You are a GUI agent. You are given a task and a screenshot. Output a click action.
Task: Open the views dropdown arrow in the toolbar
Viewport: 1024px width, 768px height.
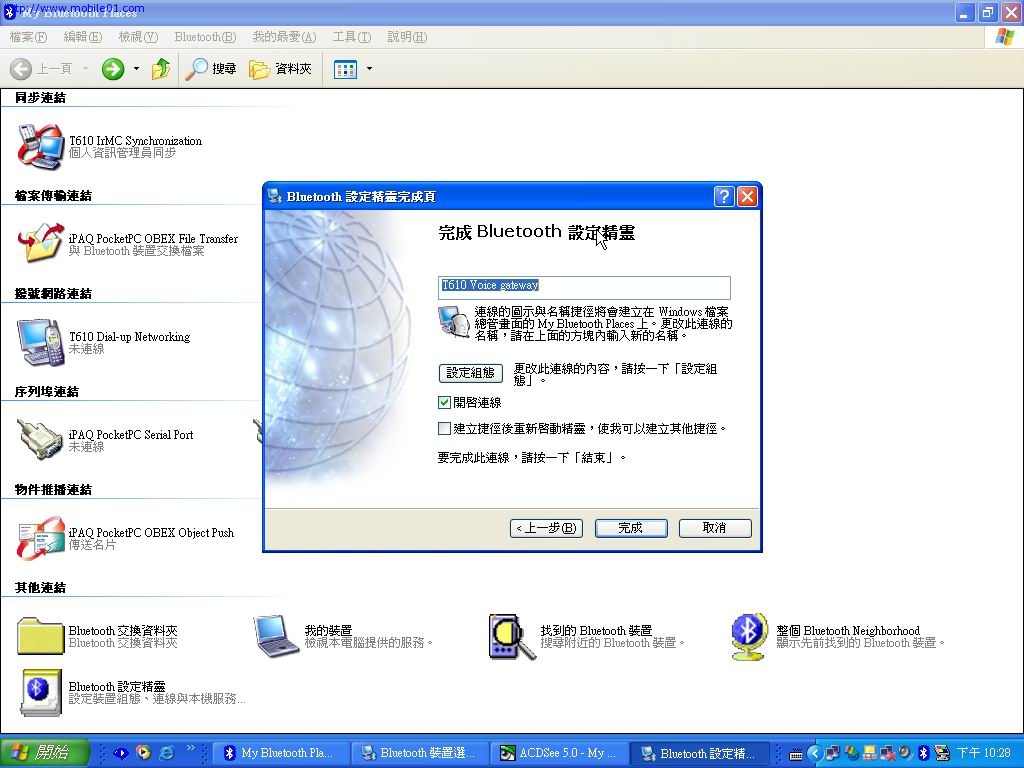(369, 69)
